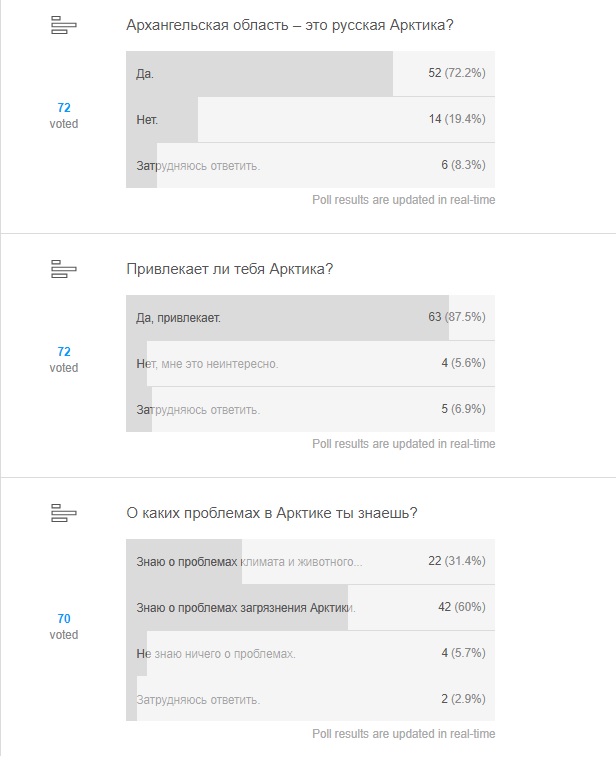This screenshot has width=616, height=770.
Task: Click title 'О каких проблемах в Арктике ты знаешь?'
Action: pos(272,513)
